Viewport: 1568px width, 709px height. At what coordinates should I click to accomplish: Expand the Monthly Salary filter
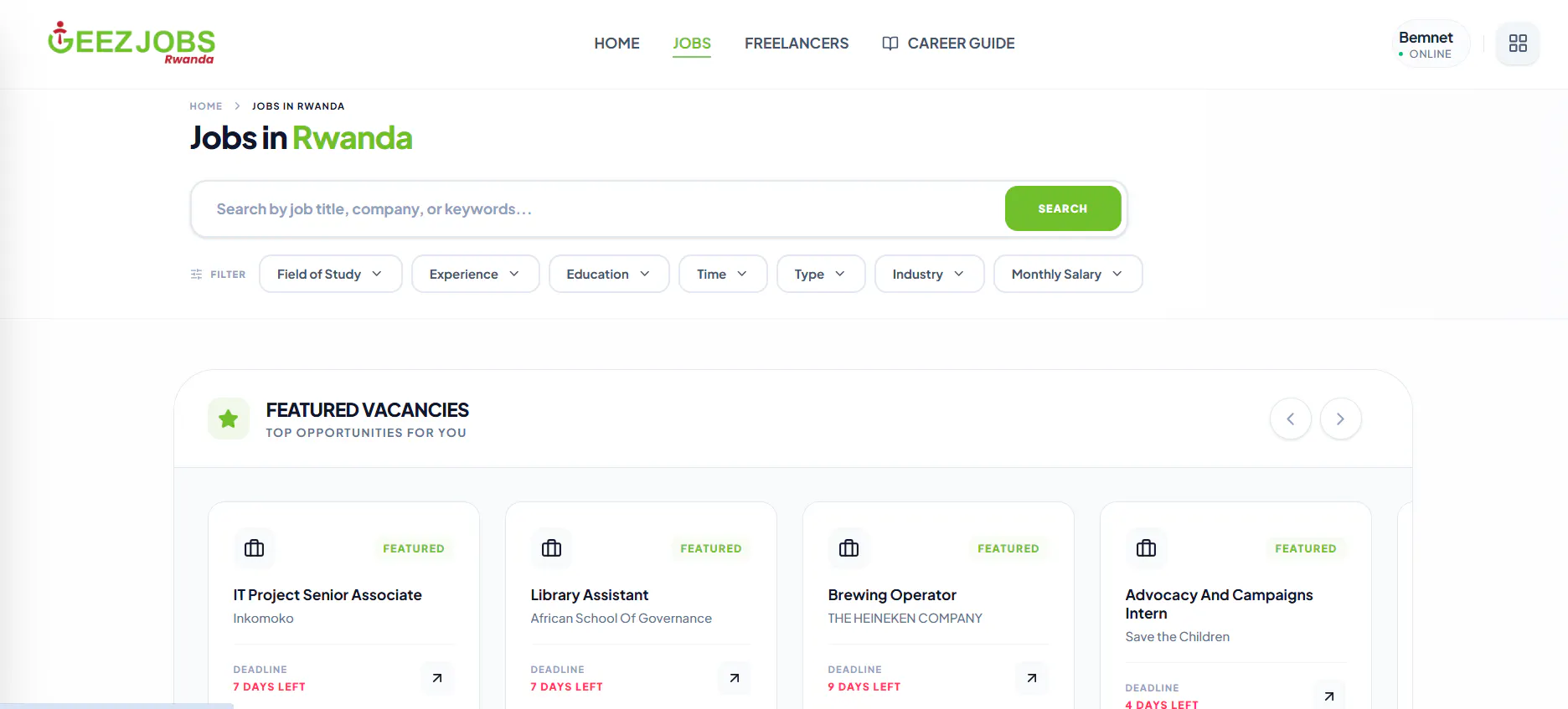(1068, 274)
